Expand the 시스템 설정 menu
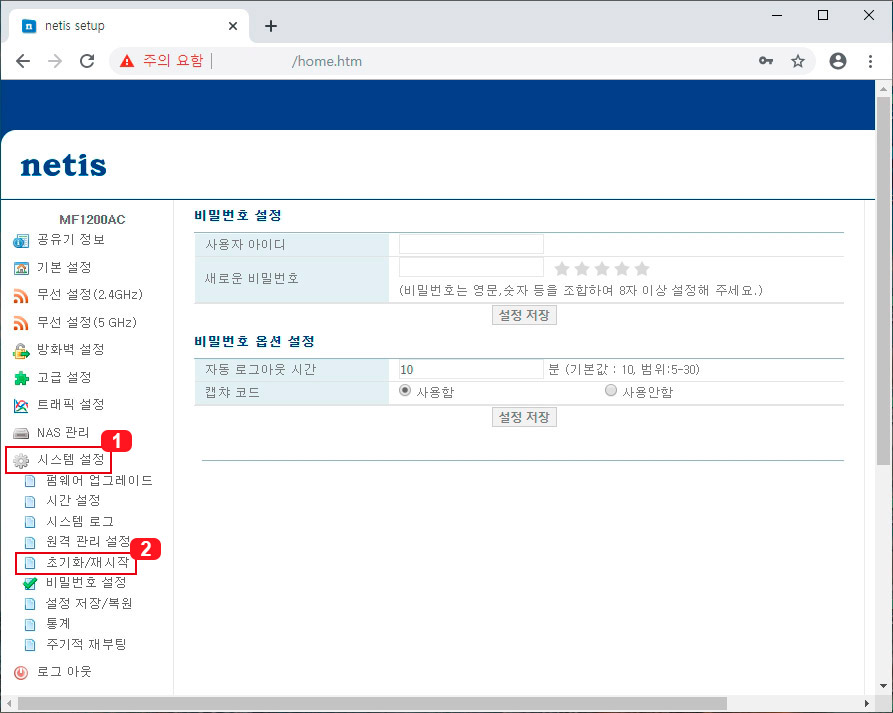Image resolution: width=893 pixels, height=713 pixels. [71, 460]
